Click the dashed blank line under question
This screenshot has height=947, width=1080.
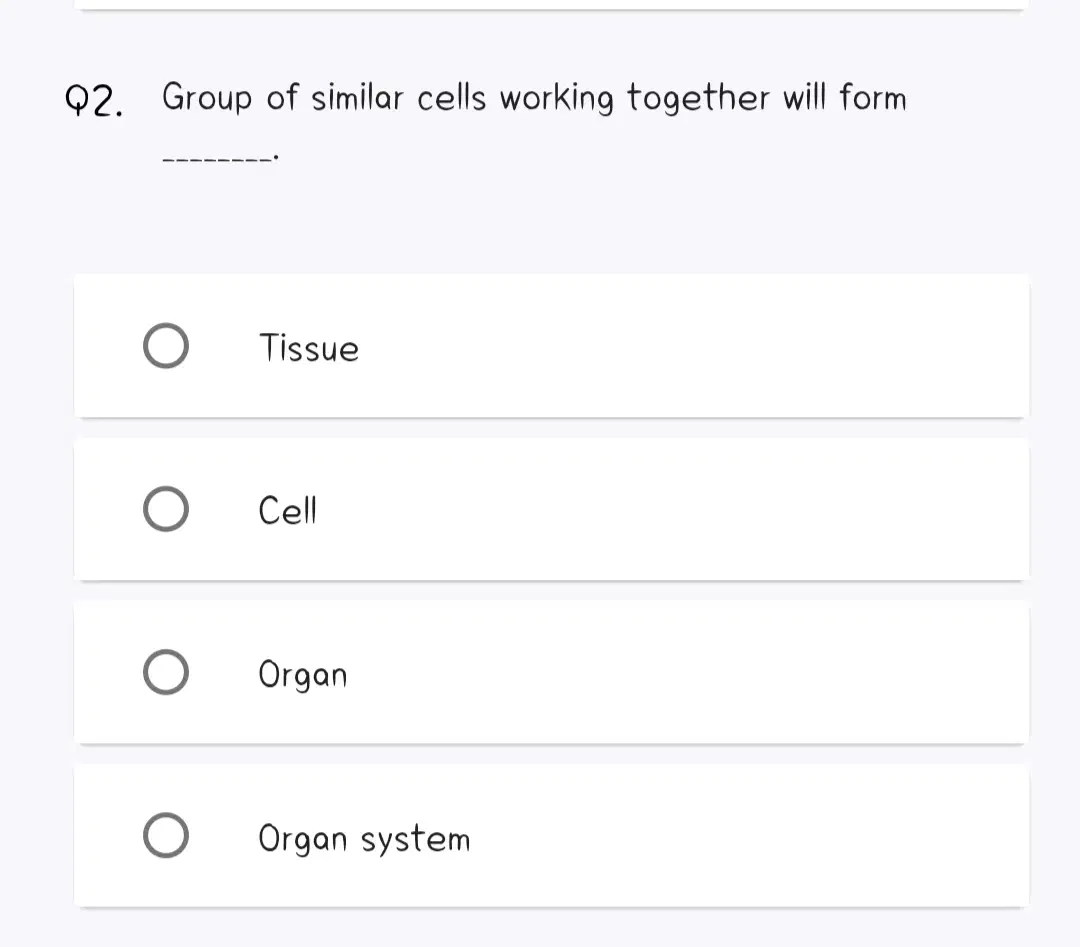220,159
